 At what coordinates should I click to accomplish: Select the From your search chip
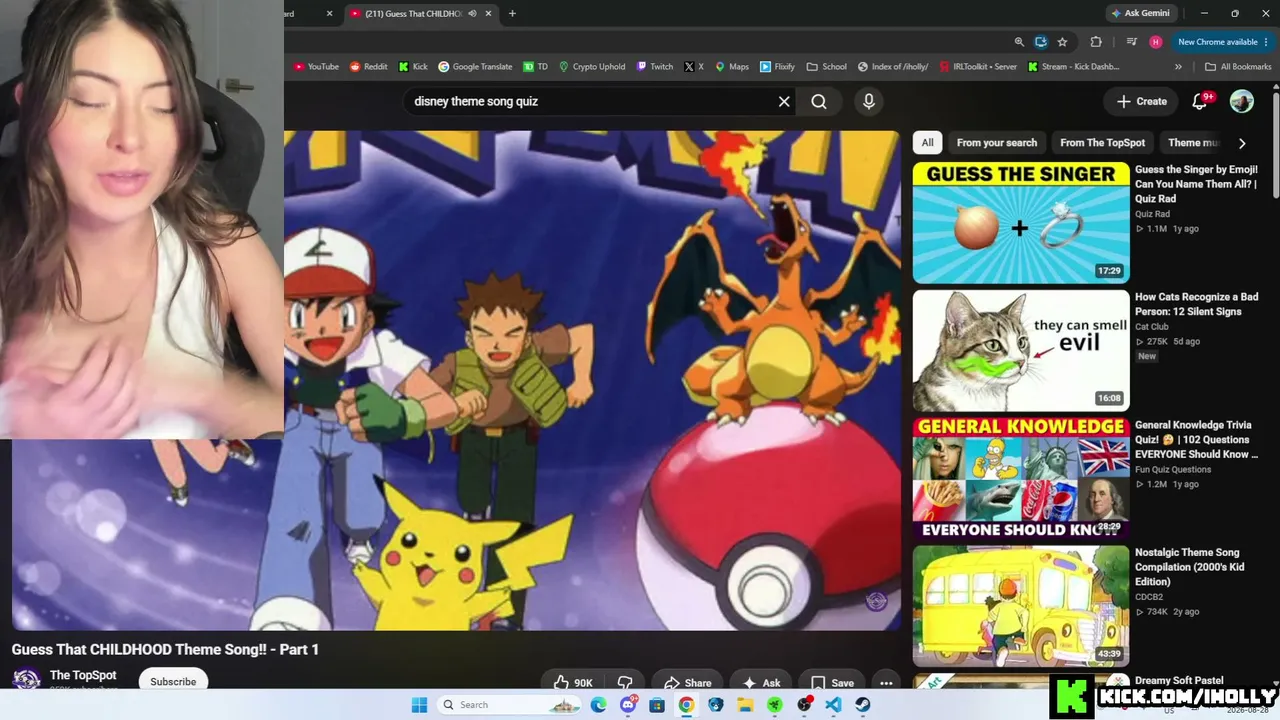(997, 143)
